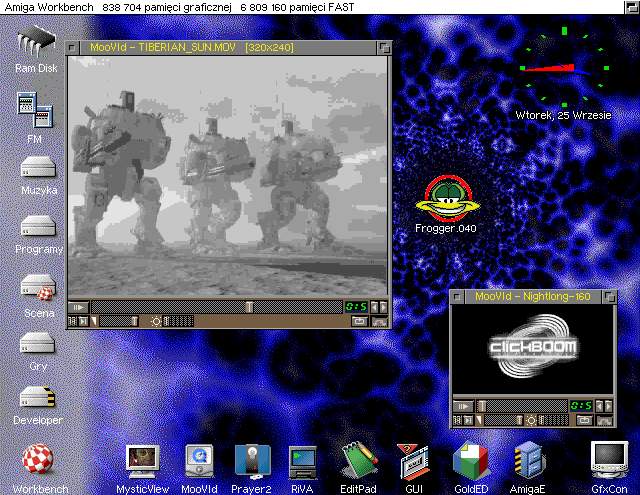640x495 pixels.
Task: Click the waveform button in the Nightlong window
Action: point(604,420)
